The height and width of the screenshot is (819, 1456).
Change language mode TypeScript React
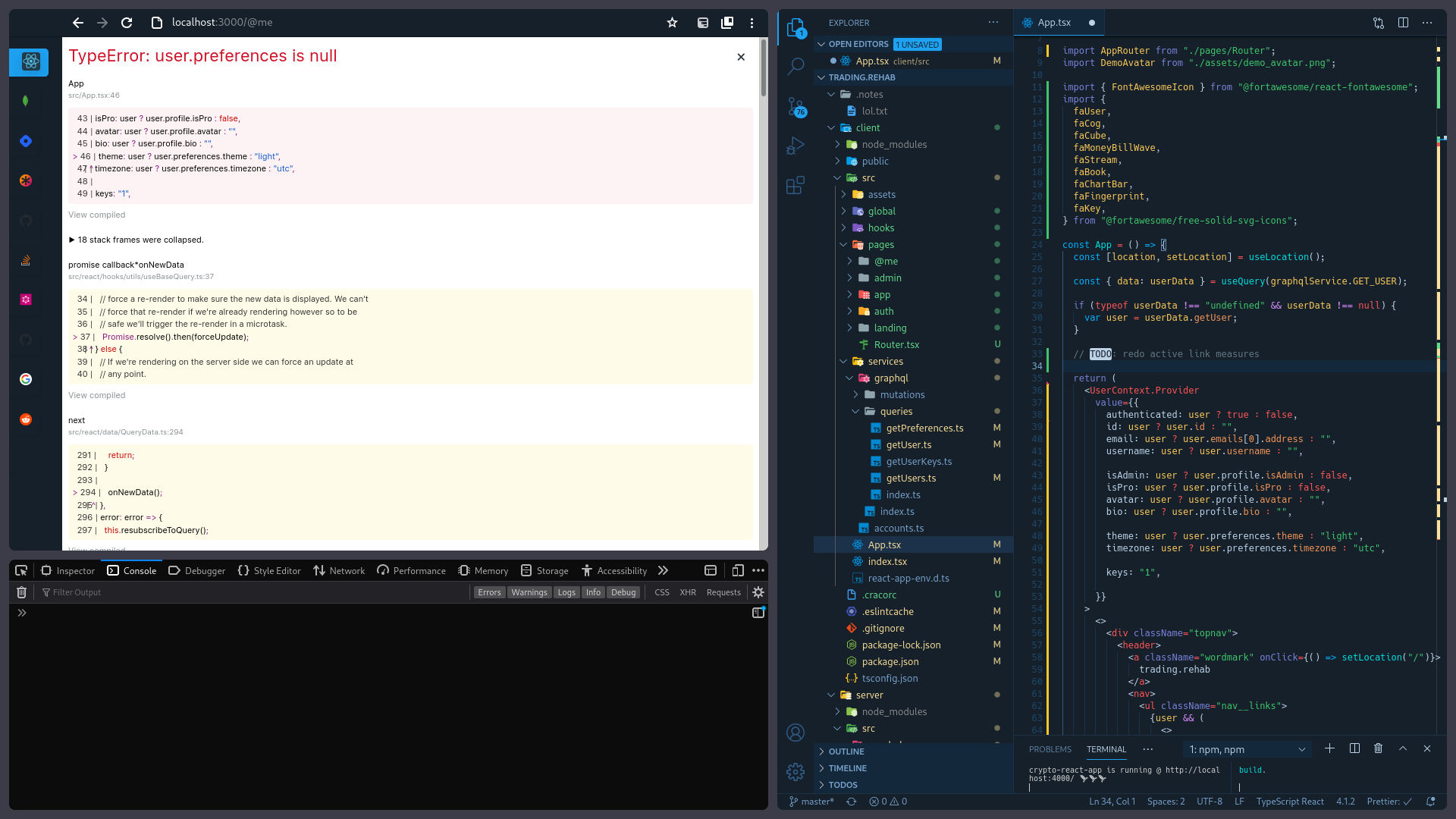pos(1290,802)
